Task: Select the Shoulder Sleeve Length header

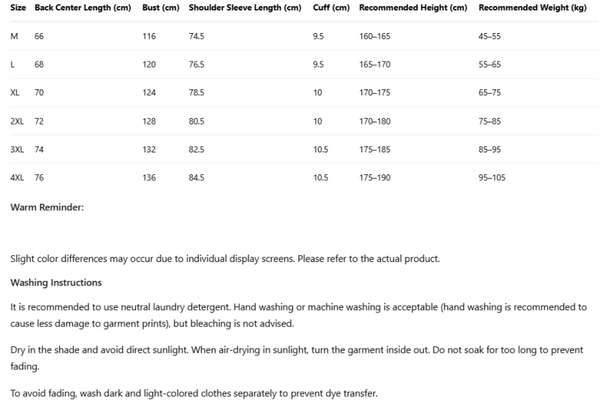Action: coord(244,7)
